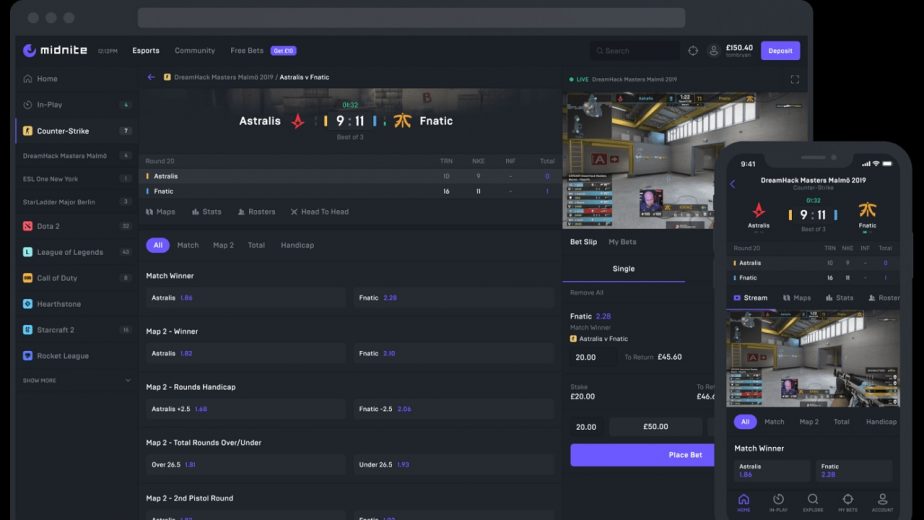The image size is (924, 520).
Task: Tap Explore in phone bottom bar
Action: click(813, 502)
